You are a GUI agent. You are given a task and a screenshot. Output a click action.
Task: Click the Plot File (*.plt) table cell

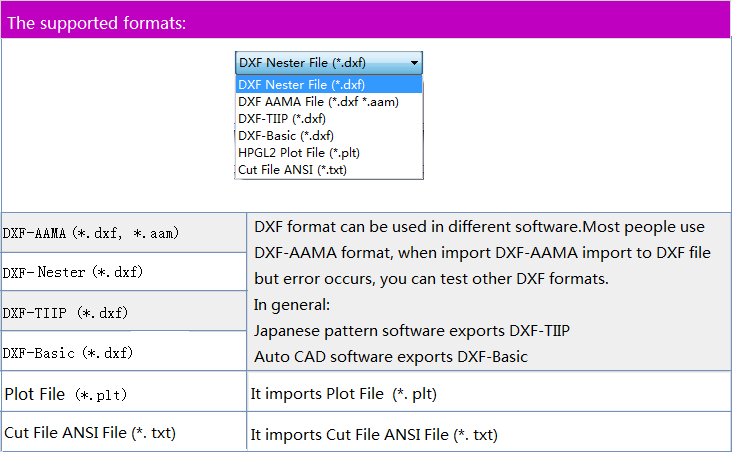pos(66,394)
